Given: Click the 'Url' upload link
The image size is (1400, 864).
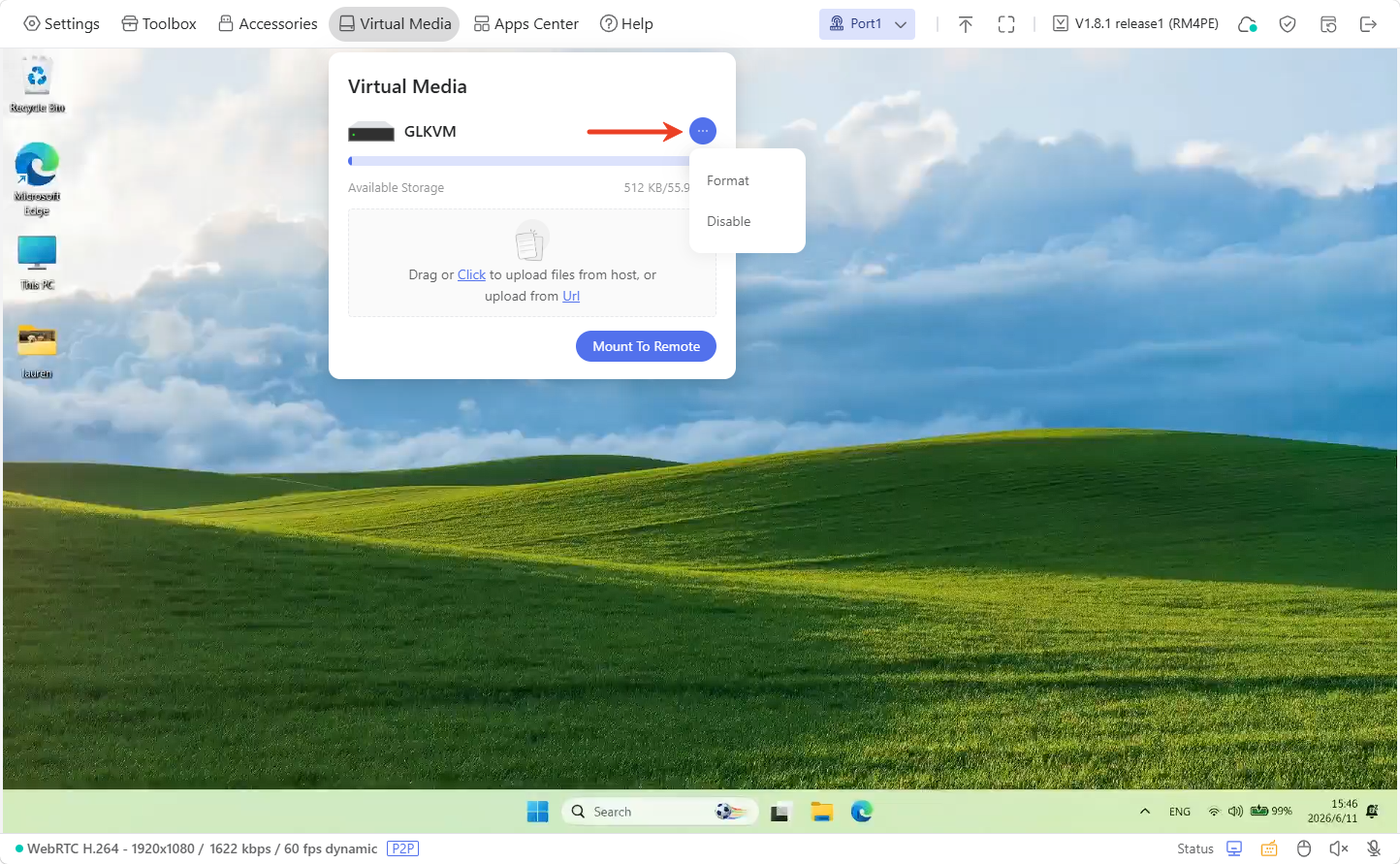Looking at the screenshot, I should (571, 296).
